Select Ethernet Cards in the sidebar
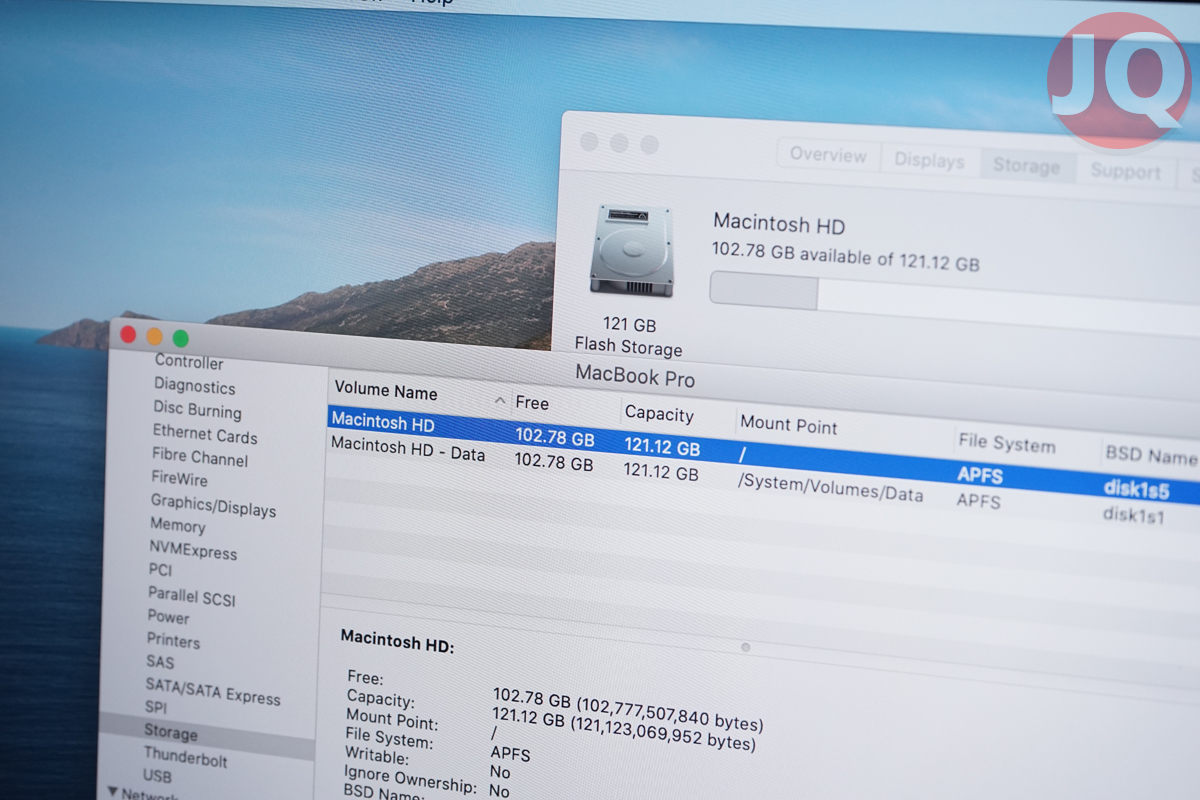 (205, 434)
